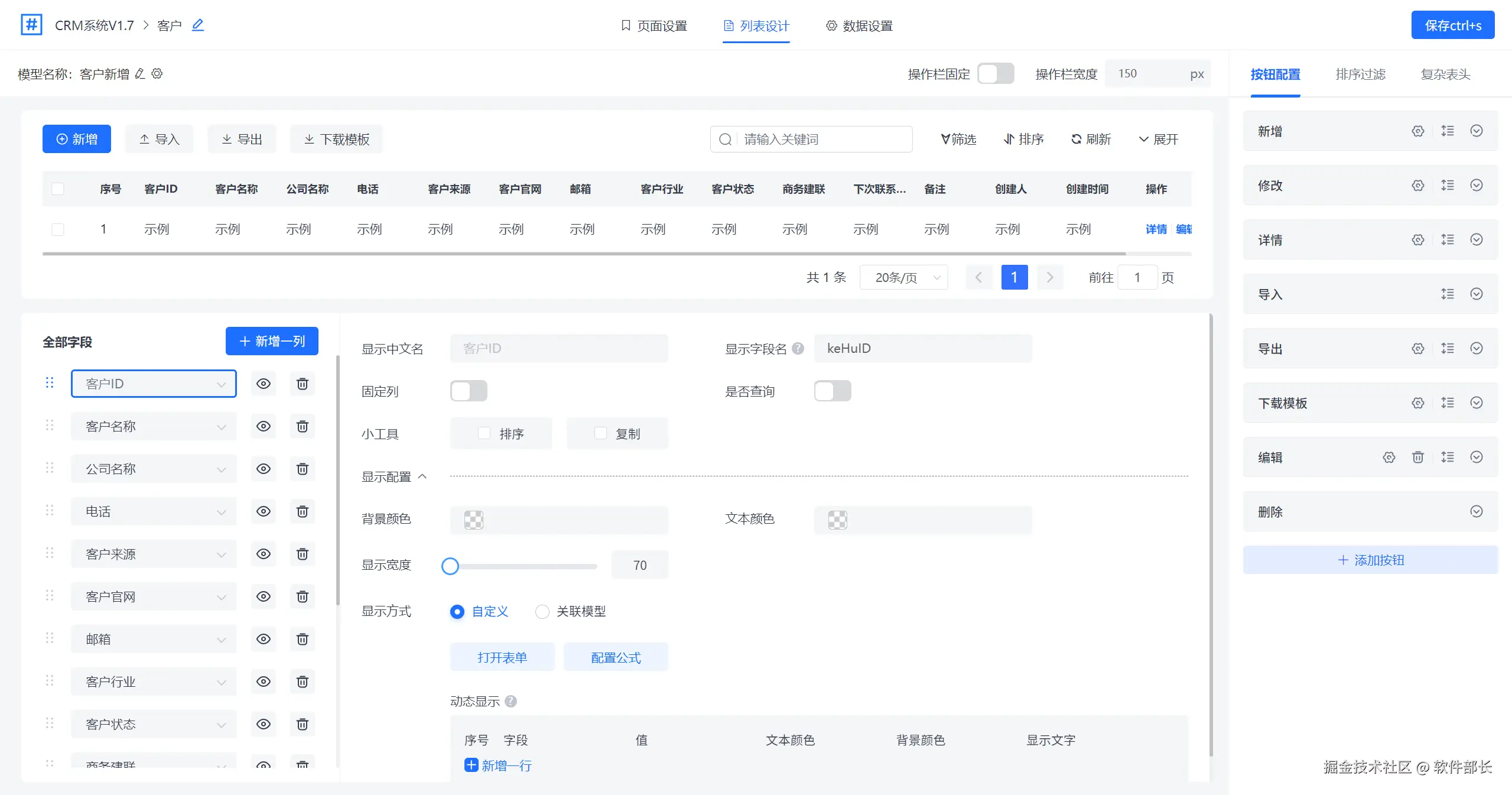Click trash icon on 编辑 button config
Image resolution: width=1512 pixels, height=795 pixels.
click(x=1417, y=457)
